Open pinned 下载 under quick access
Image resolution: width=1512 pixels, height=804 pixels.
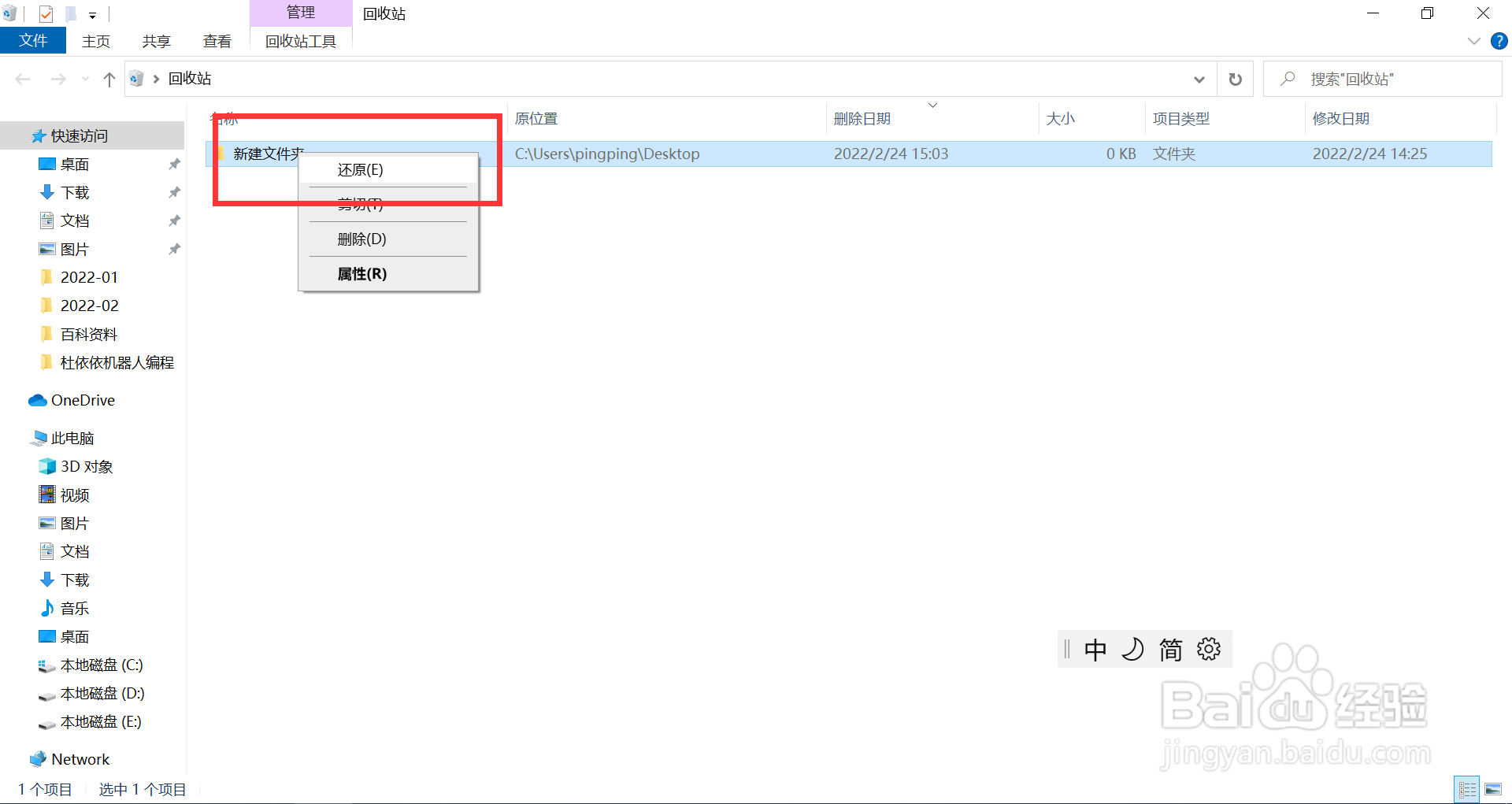coord(75,193)
